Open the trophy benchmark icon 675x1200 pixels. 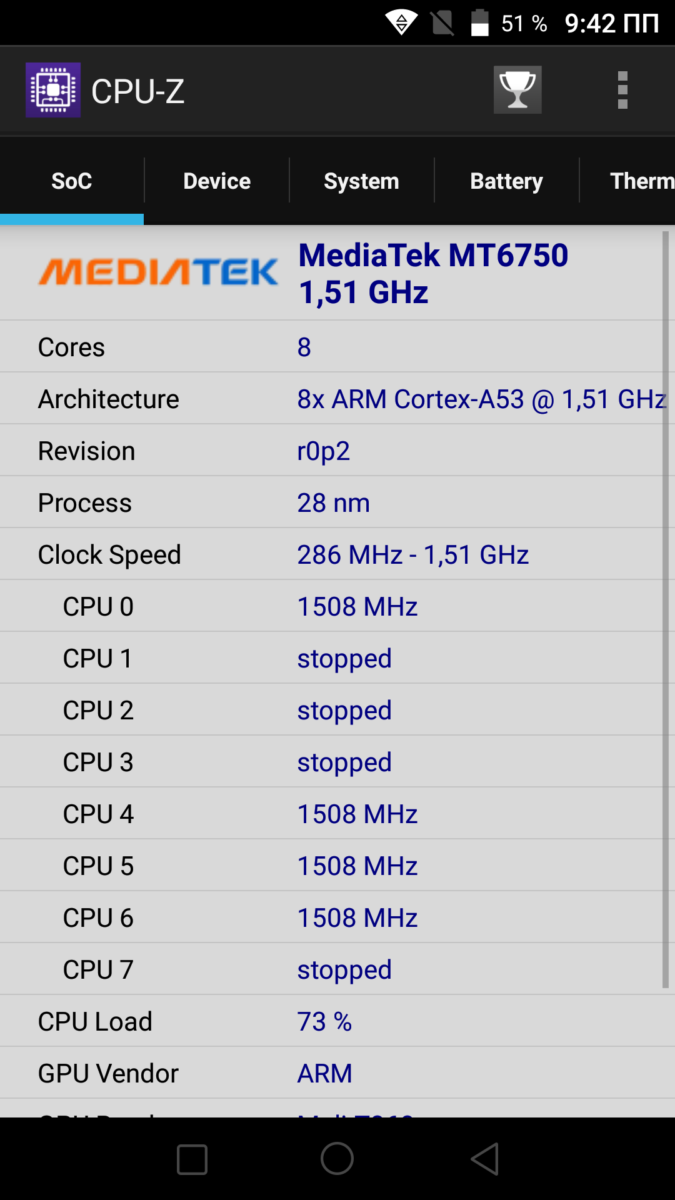(x=517, y=91)
